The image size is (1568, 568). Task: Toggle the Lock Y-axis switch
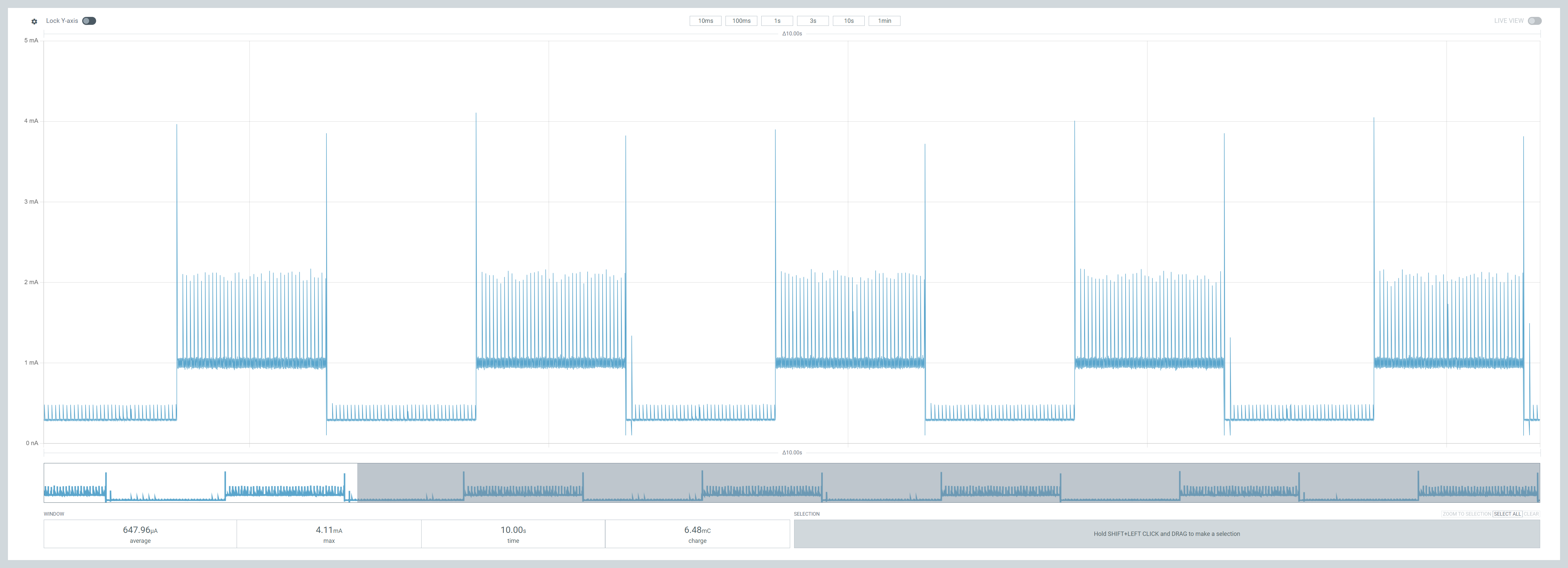click(x=89, y=21)
